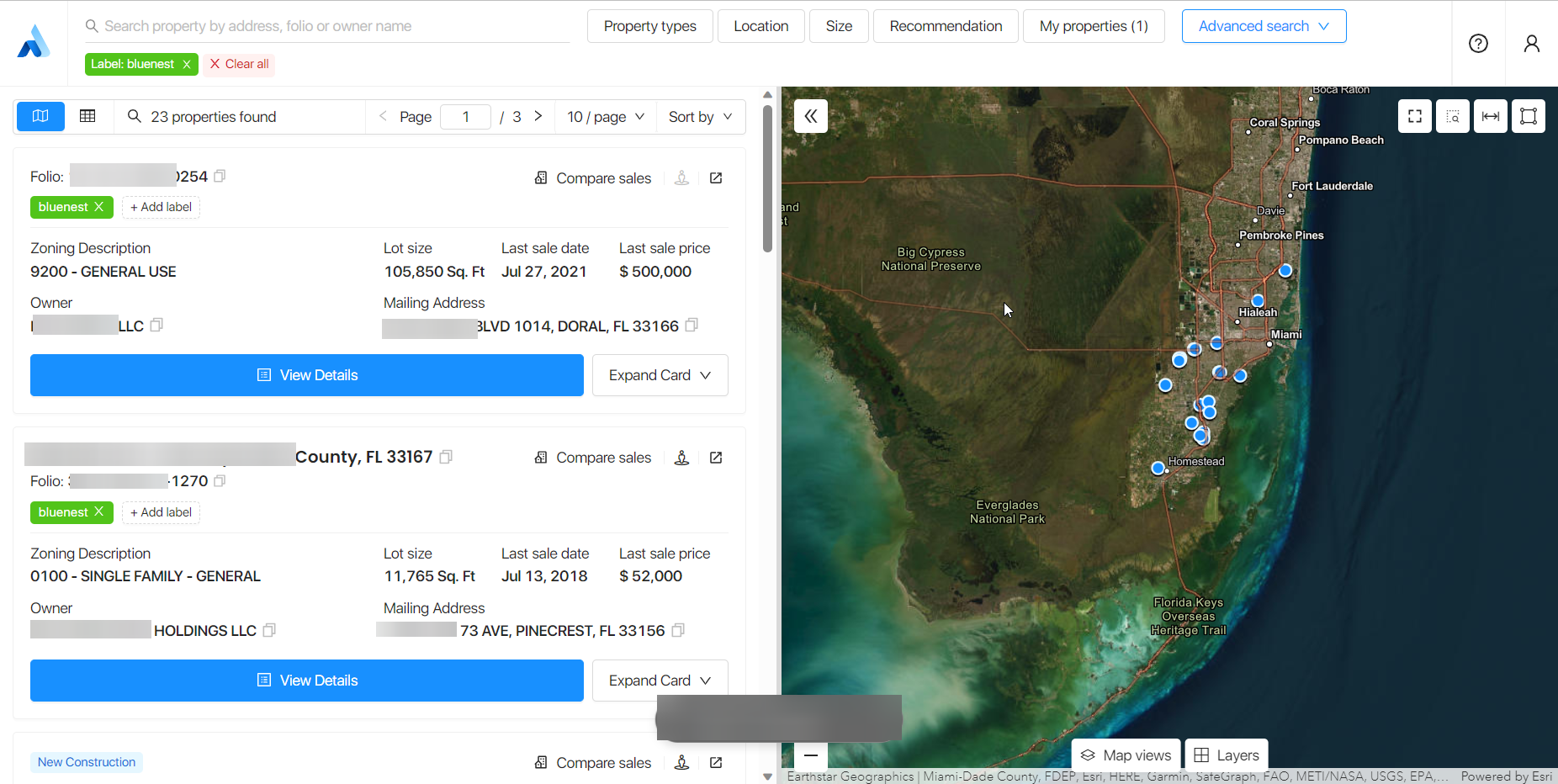The image size is (1558, 784).
Task: Switch to map card view
Action: [40, 116]
